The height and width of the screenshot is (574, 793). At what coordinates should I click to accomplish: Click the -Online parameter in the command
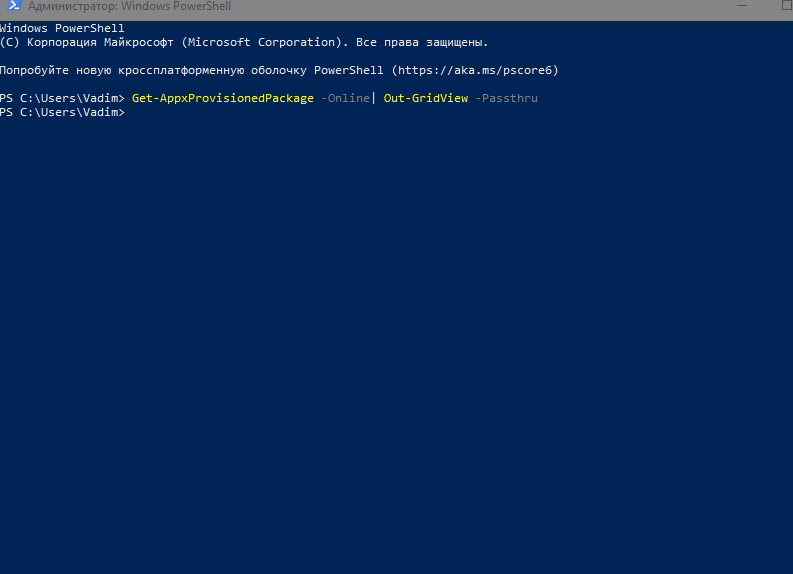point(345,98)
